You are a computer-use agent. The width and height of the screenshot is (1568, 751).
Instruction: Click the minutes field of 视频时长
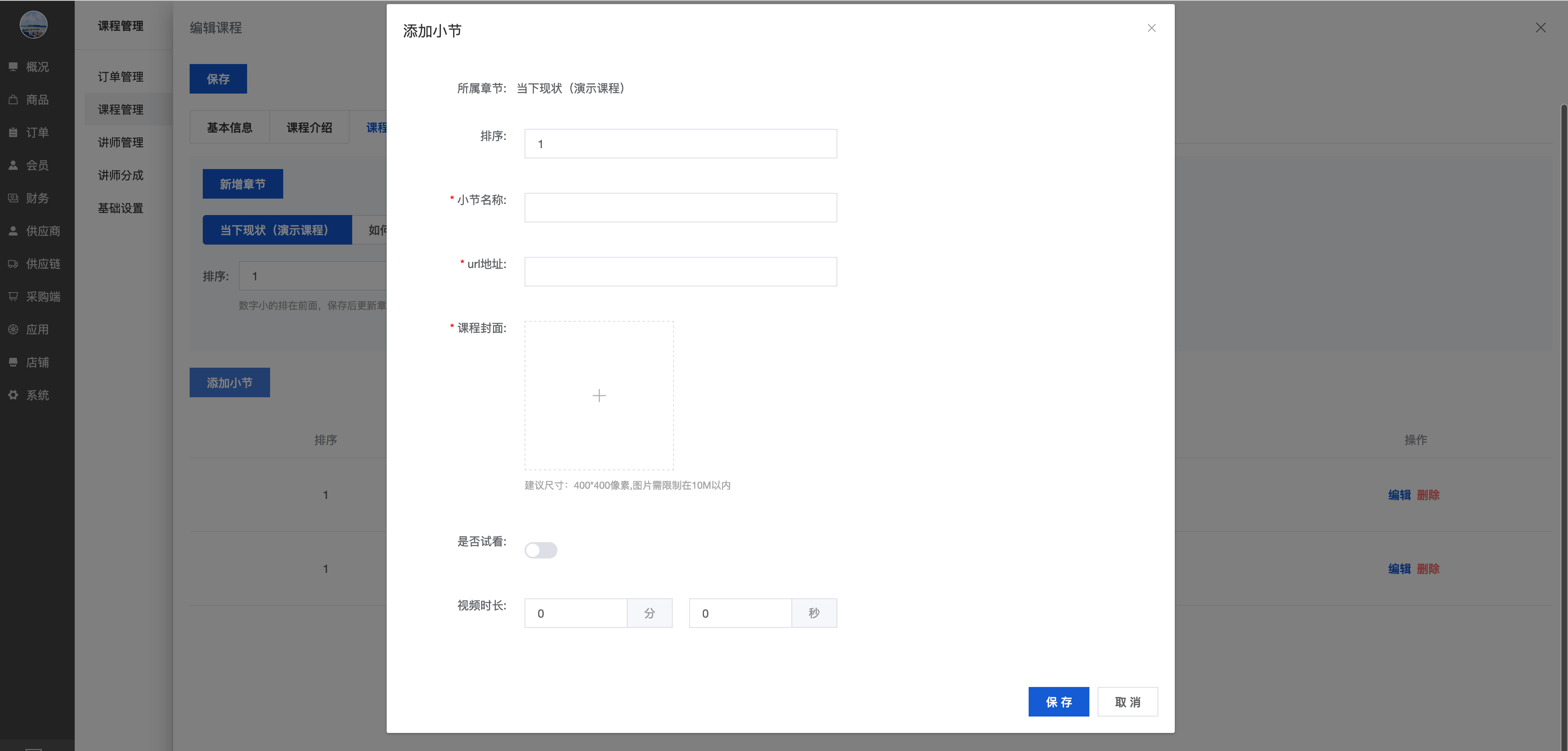click(x=575, y=613)
